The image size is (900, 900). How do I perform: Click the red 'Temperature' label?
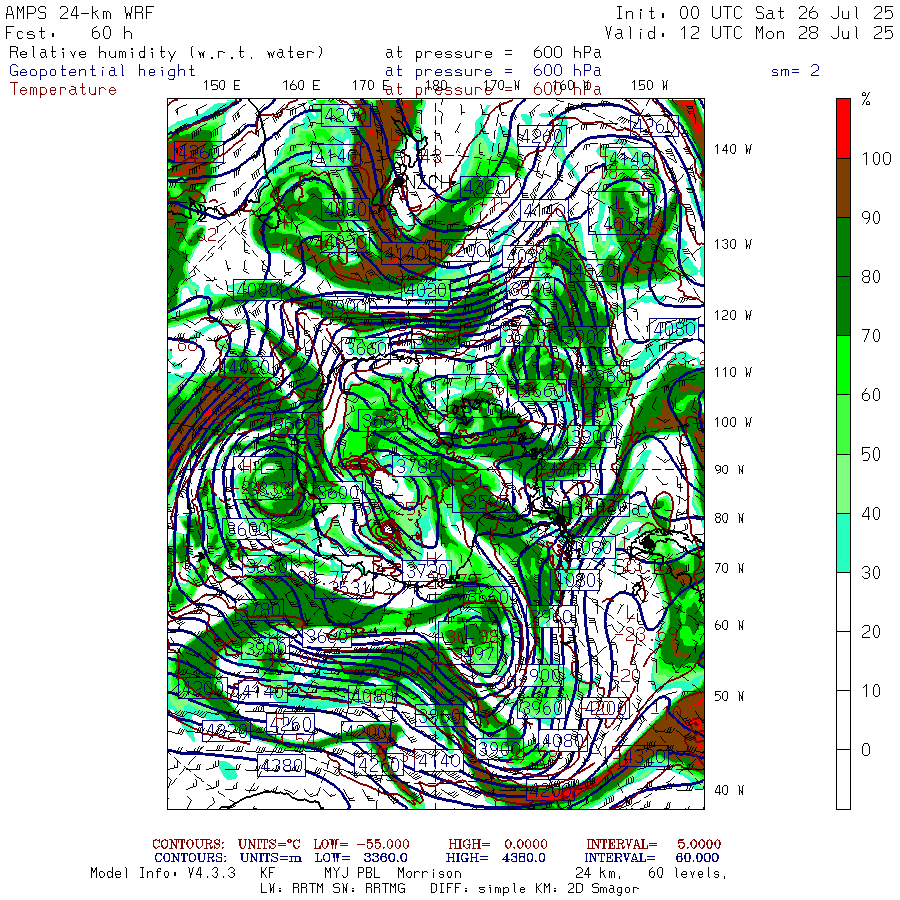[x=63, y=90]
